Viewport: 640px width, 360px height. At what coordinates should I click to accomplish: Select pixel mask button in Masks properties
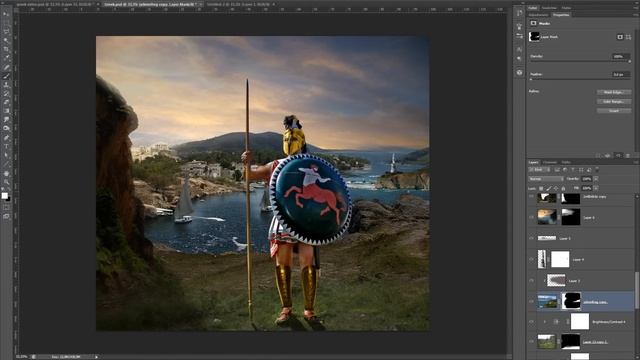(620, 37)
